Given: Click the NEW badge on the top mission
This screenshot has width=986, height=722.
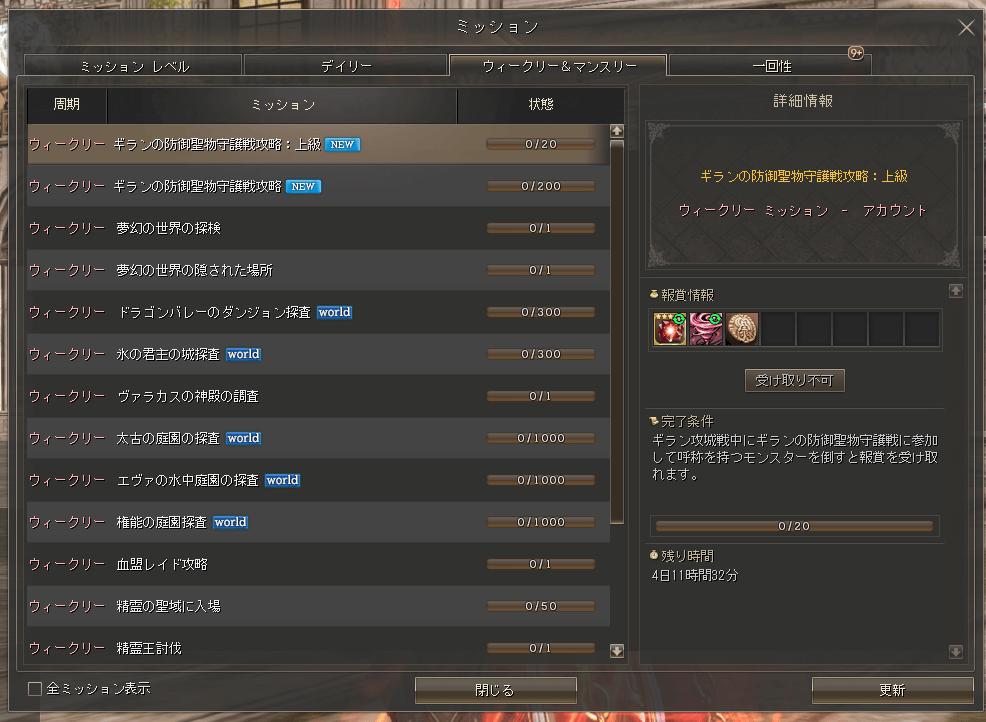Looking at the screenshot, I should click(x=341, y=144).
